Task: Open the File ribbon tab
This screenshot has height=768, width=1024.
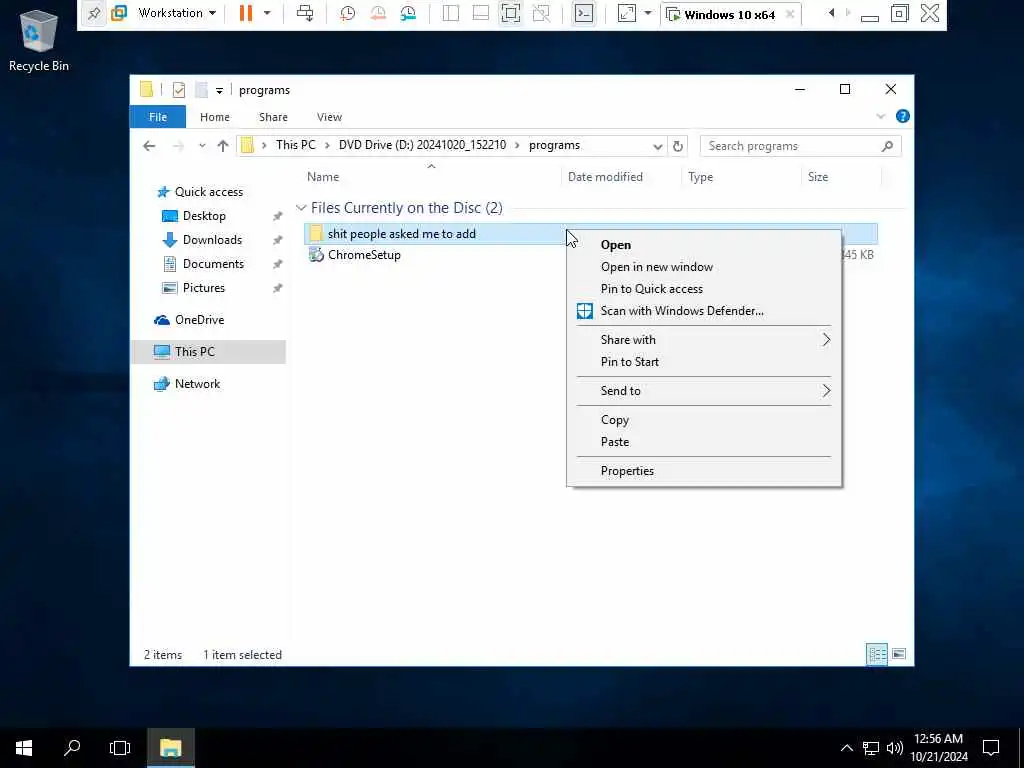Action: click(158, 117)
